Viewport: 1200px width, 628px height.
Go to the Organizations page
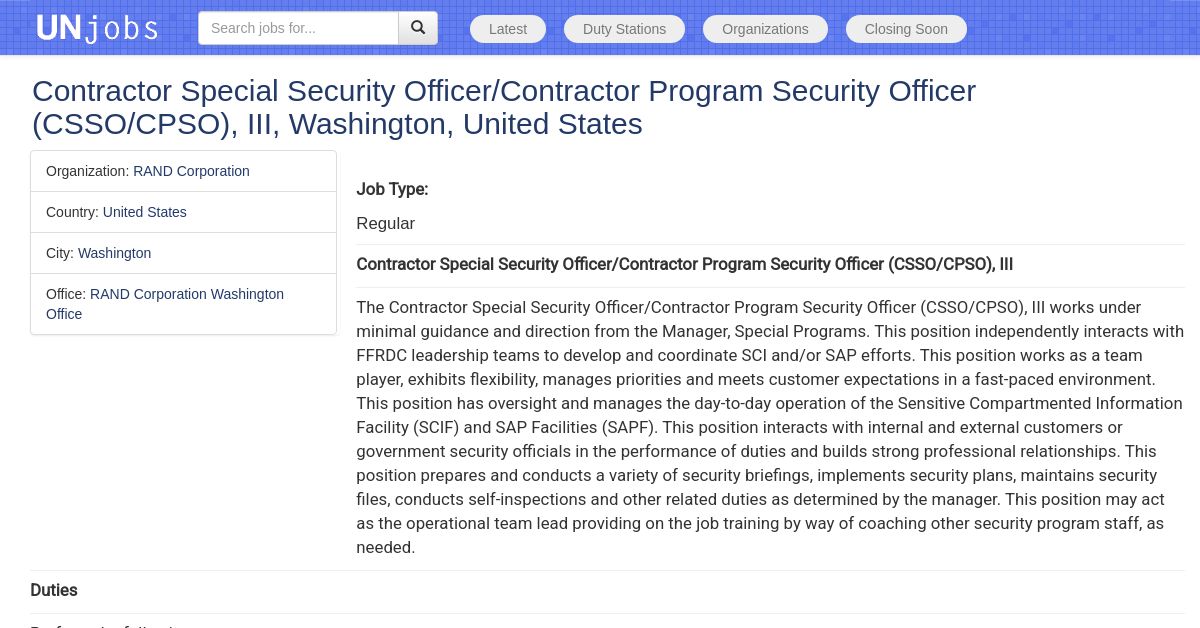point(765,29)
